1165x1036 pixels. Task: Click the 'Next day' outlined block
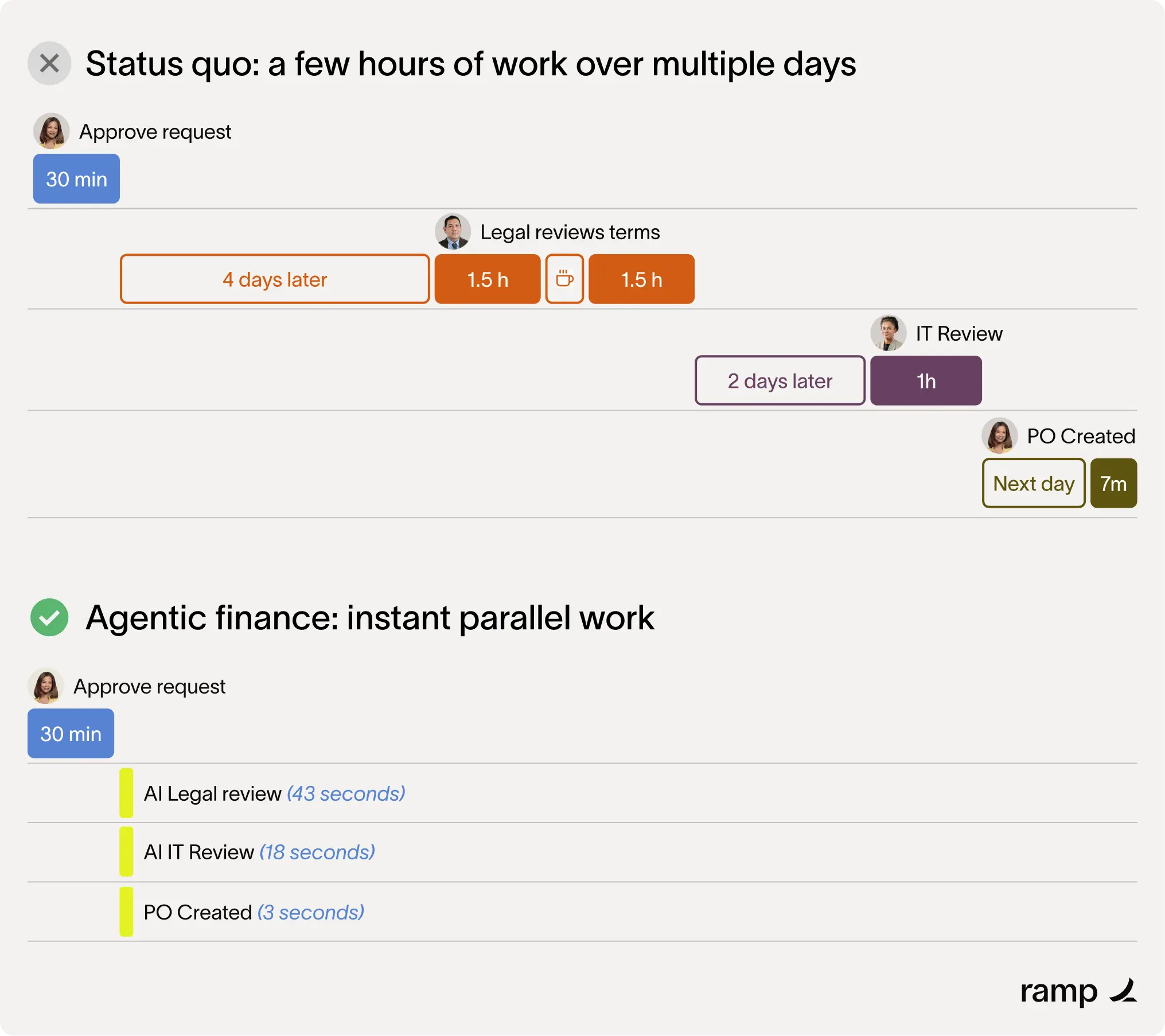coord(1034,483)
